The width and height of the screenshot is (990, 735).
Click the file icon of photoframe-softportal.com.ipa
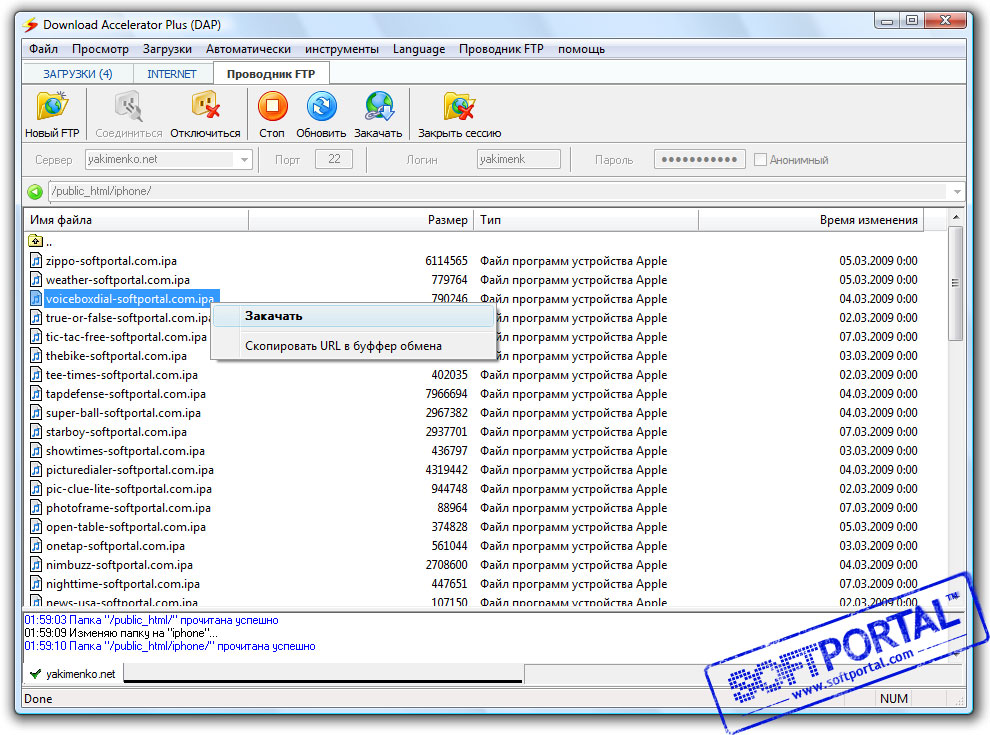click(x=37, y=508)
